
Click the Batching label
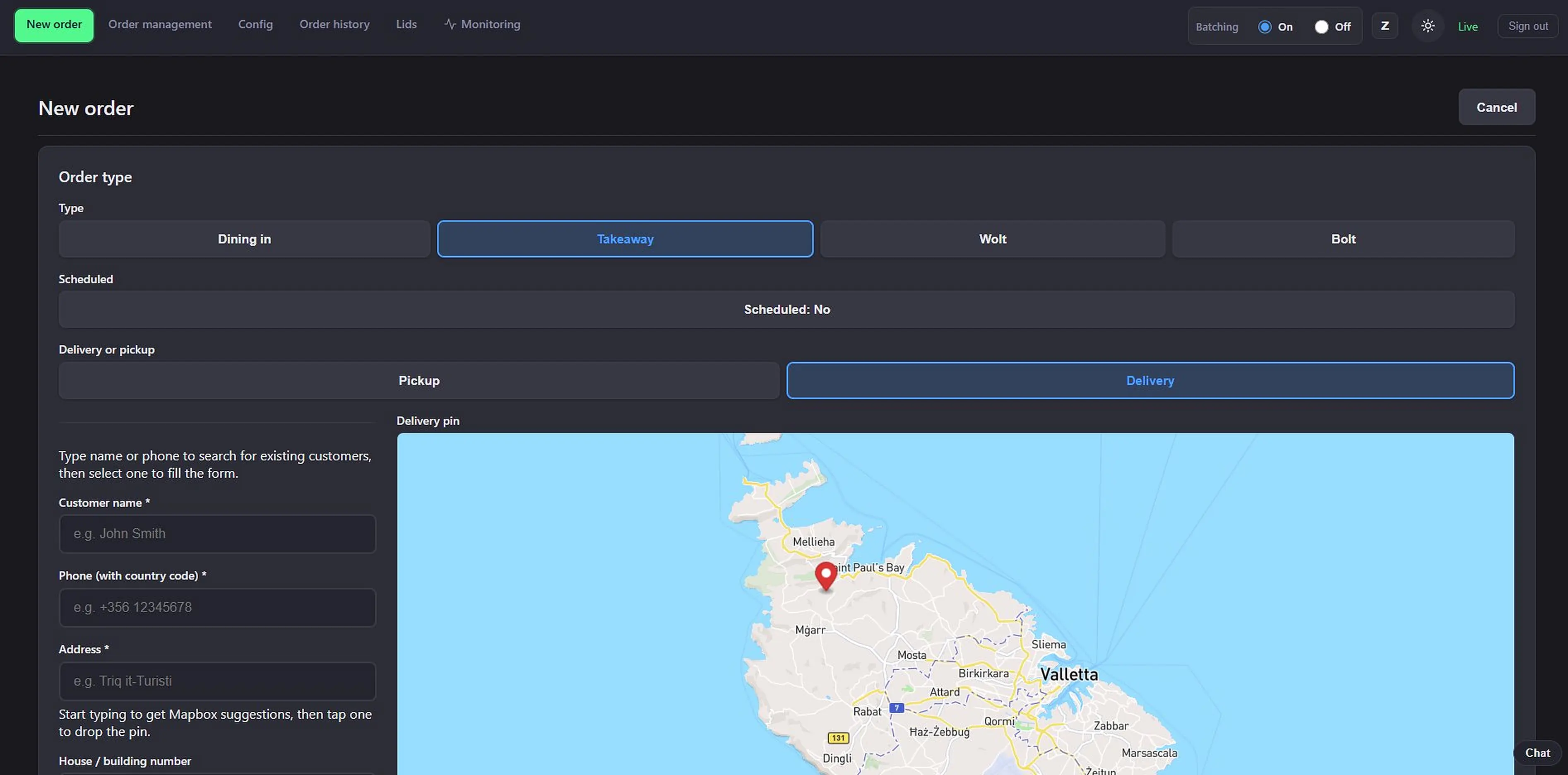coord(1217,27)
